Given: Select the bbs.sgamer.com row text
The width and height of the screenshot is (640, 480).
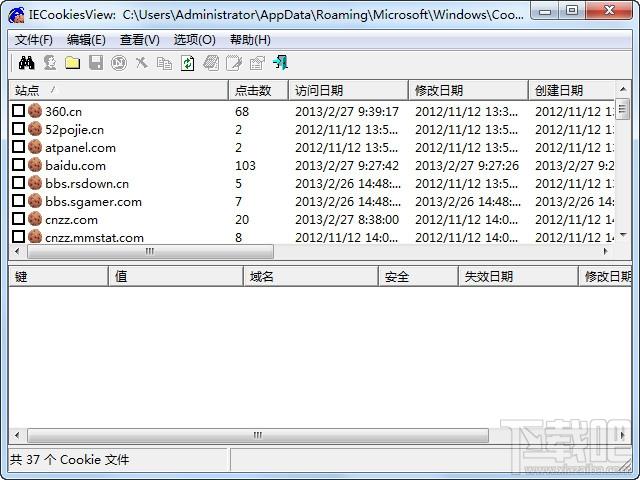Looking at the screenshot, I should (93, 201).
